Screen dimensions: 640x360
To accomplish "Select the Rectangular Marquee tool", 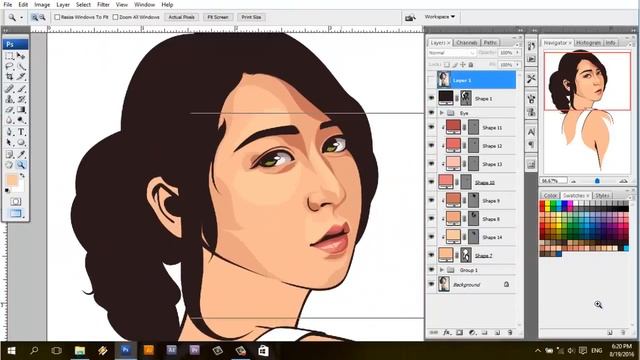I will tap(9, 56).
